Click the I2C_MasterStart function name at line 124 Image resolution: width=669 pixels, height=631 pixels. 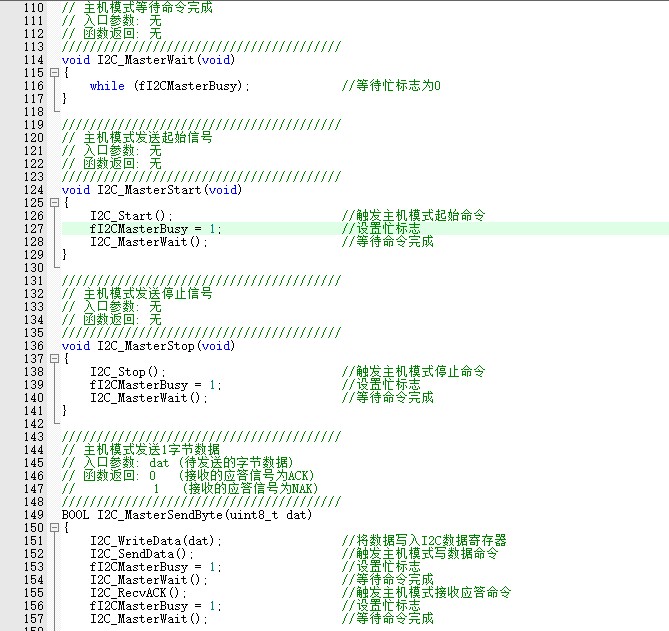pos(149,190)
